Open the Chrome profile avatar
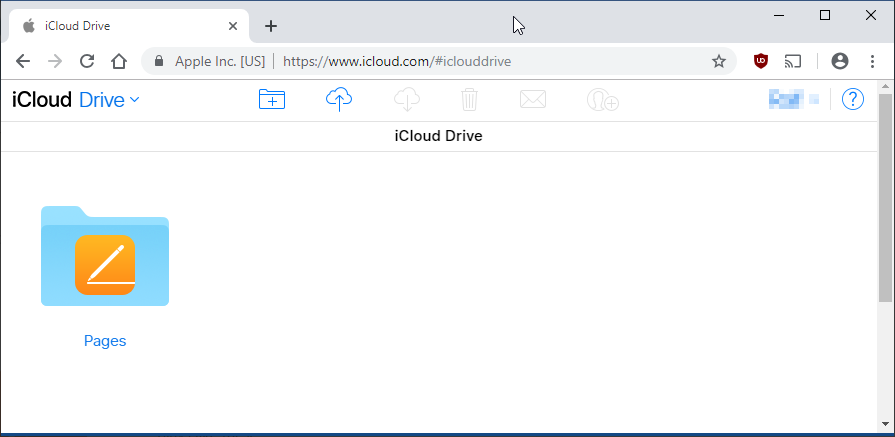This screenshot has height=437, width=895. [x=840, y=61]
